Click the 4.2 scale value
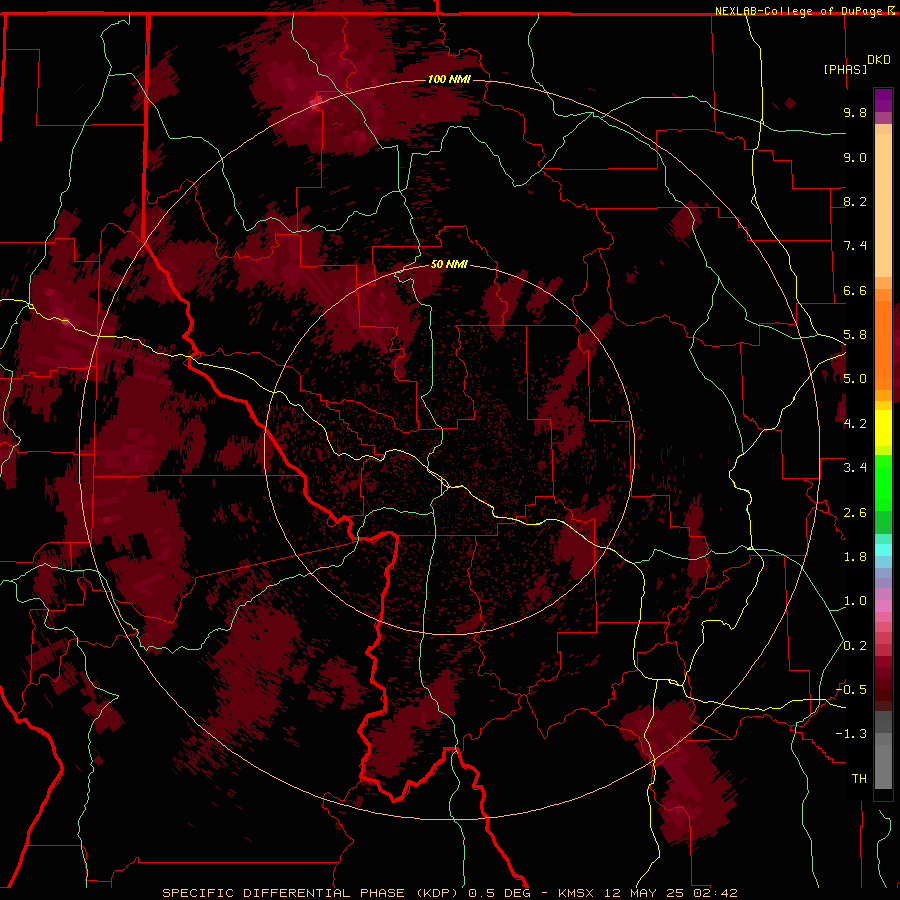900x900 pixels. tap(855, 424)
